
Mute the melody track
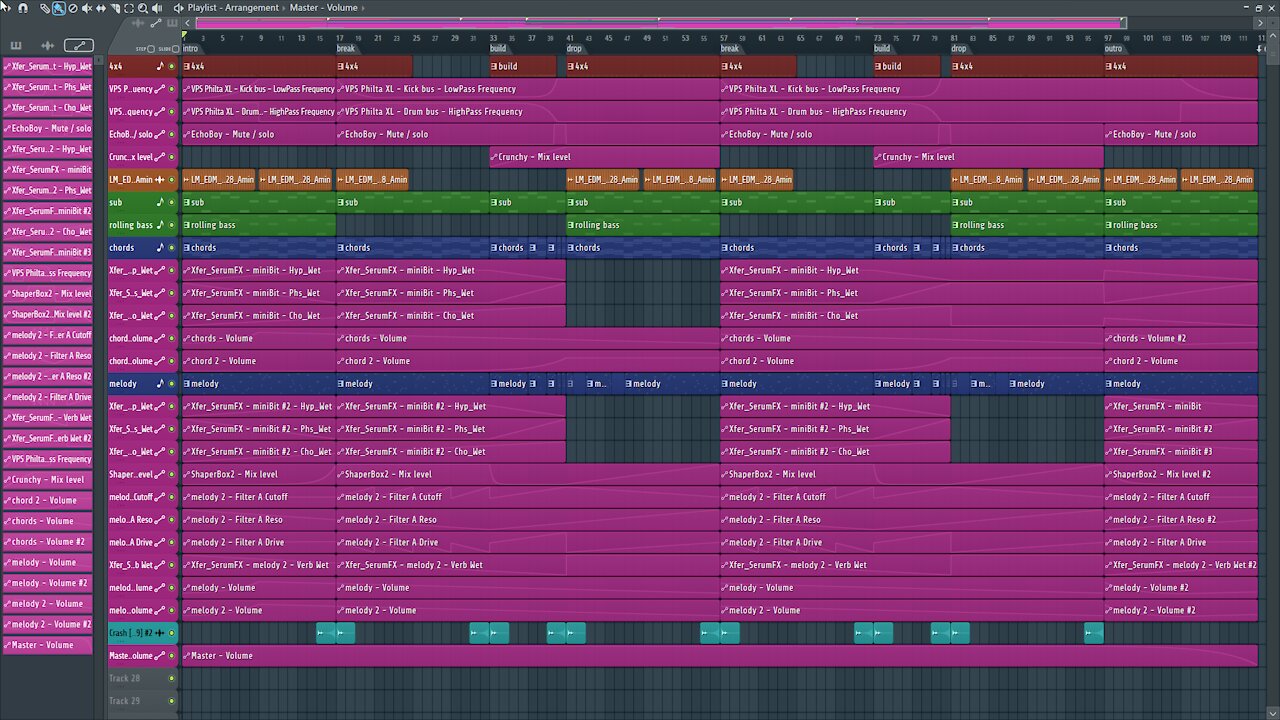pos(172,383)
